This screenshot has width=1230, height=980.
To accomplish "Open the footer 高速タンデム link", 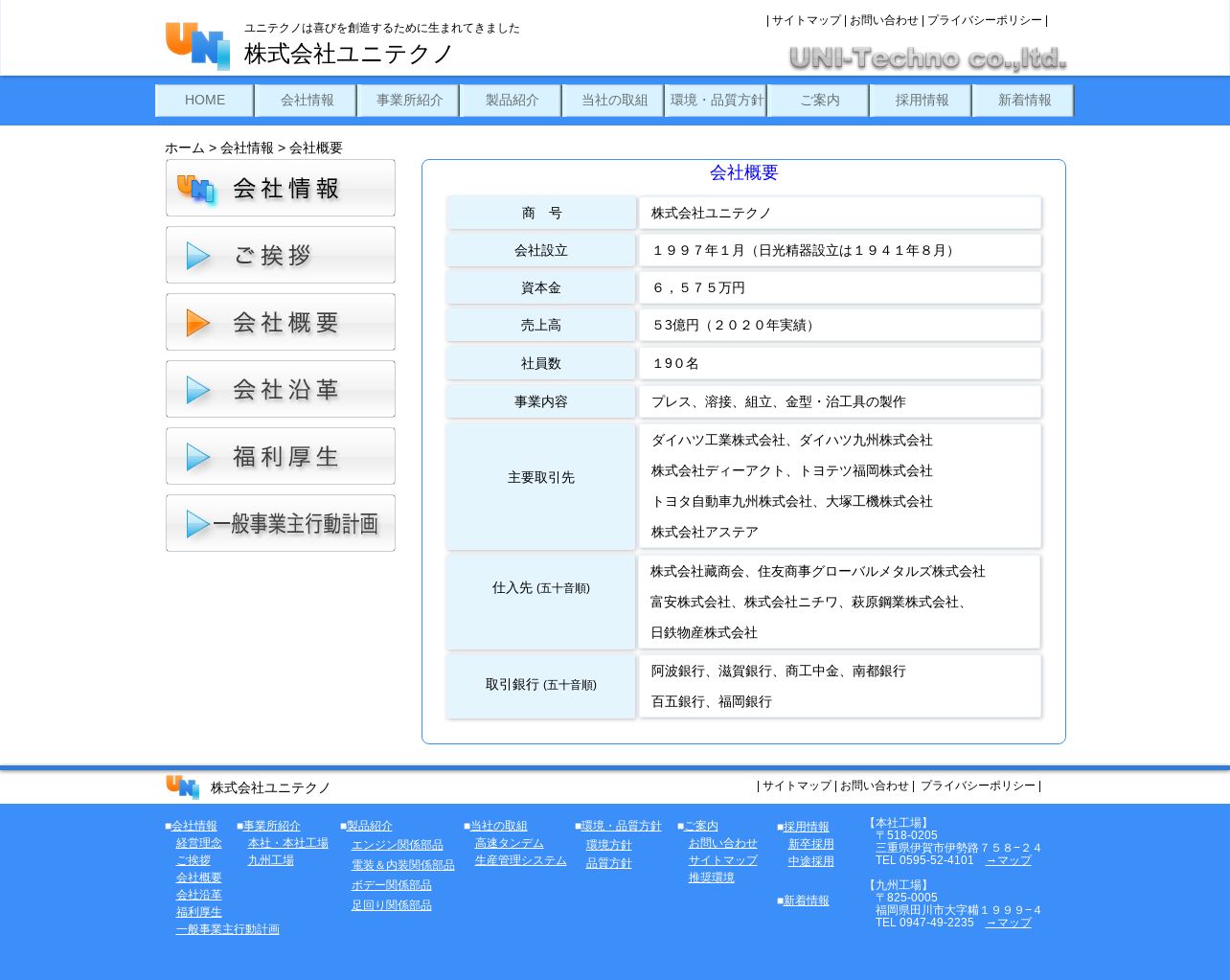I will click(510, 843).
